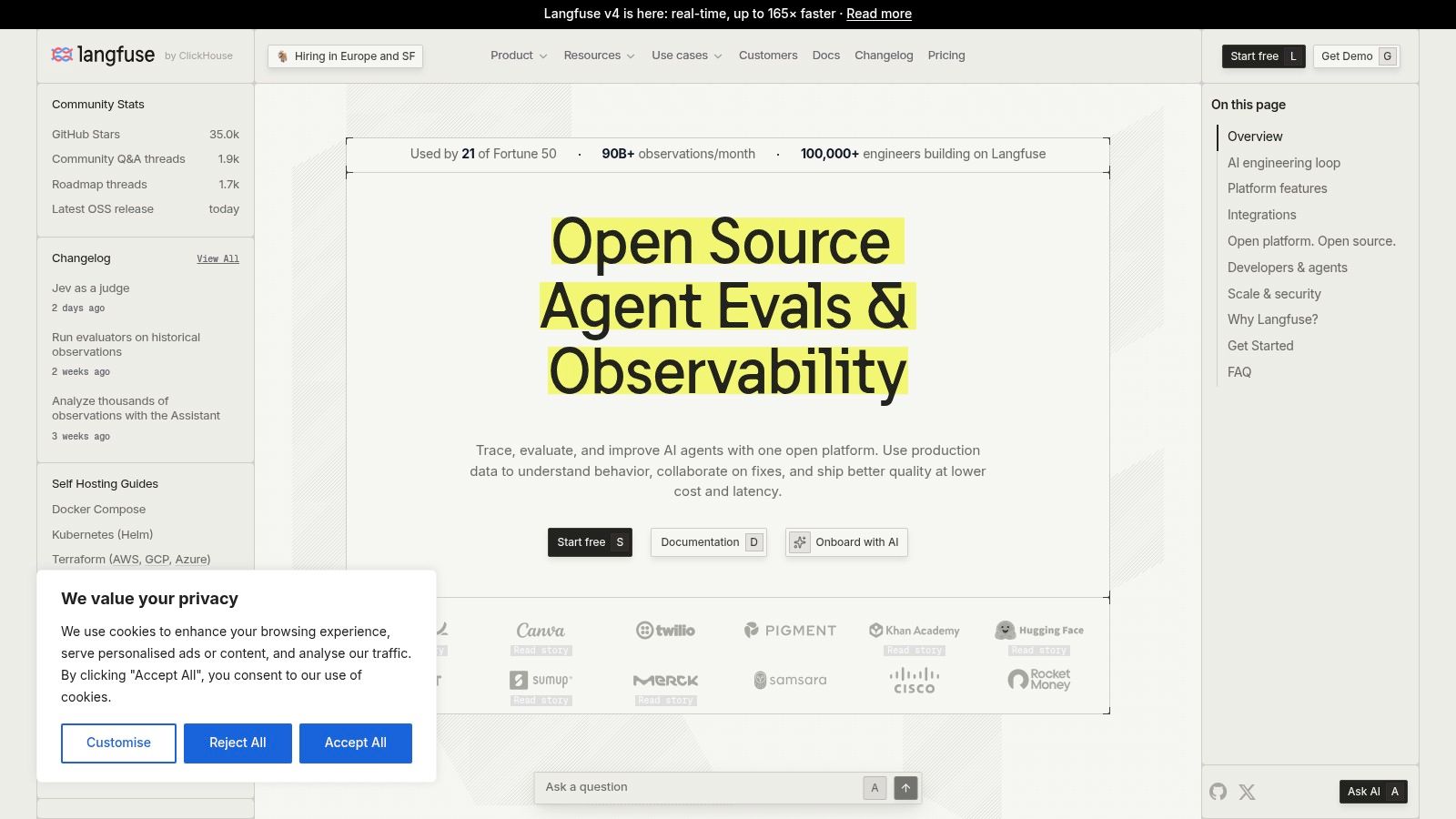
Task: Click the send arrow in Ask a question
Action: coord(905,788)
